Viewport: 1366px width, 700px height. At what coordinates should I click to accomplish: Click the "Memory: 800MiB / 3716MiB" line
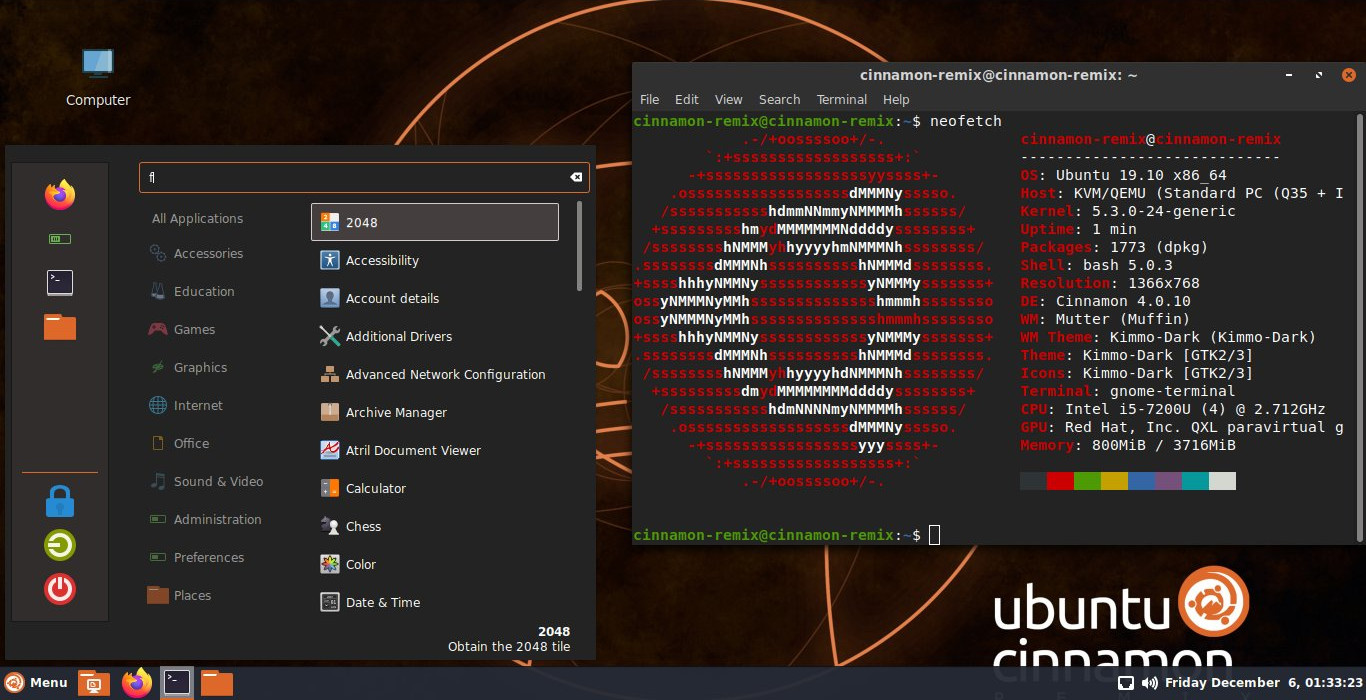[x=1128, y=446]
